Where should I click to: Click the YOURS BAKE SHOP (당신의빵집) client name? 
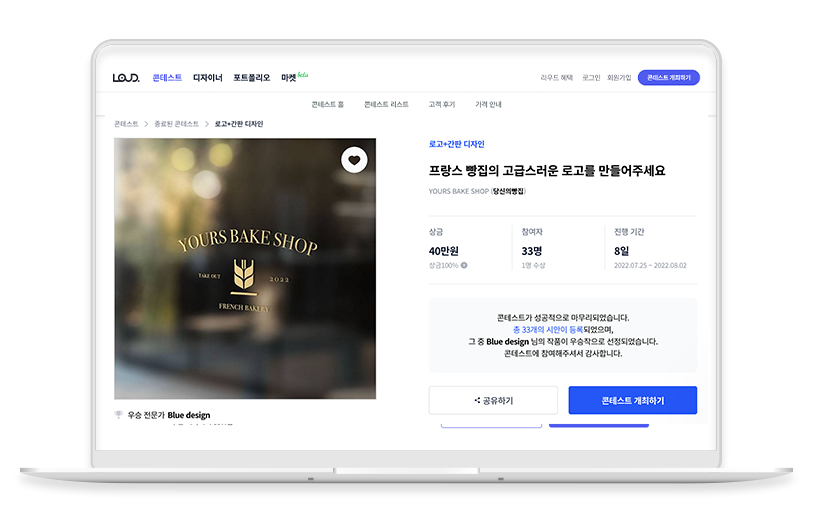pos(477,191)
